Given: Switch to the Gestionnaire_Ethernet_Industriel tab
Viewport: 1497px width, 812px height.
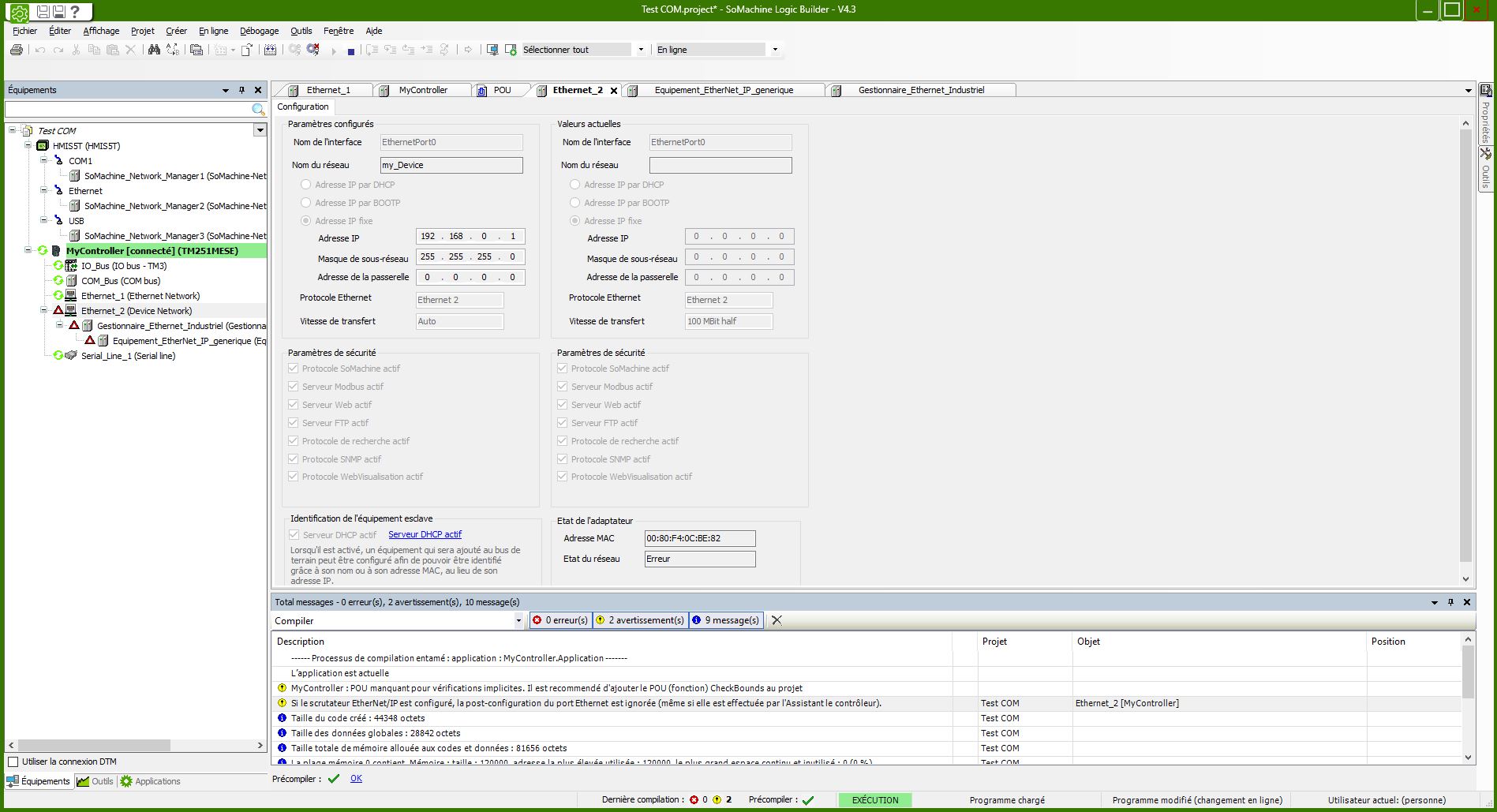Looking at the screenshot, I should click(920, 90).
